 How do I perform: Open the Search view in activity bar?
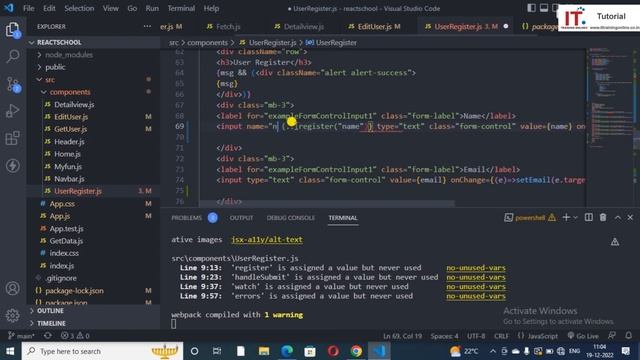coord(13,56)
